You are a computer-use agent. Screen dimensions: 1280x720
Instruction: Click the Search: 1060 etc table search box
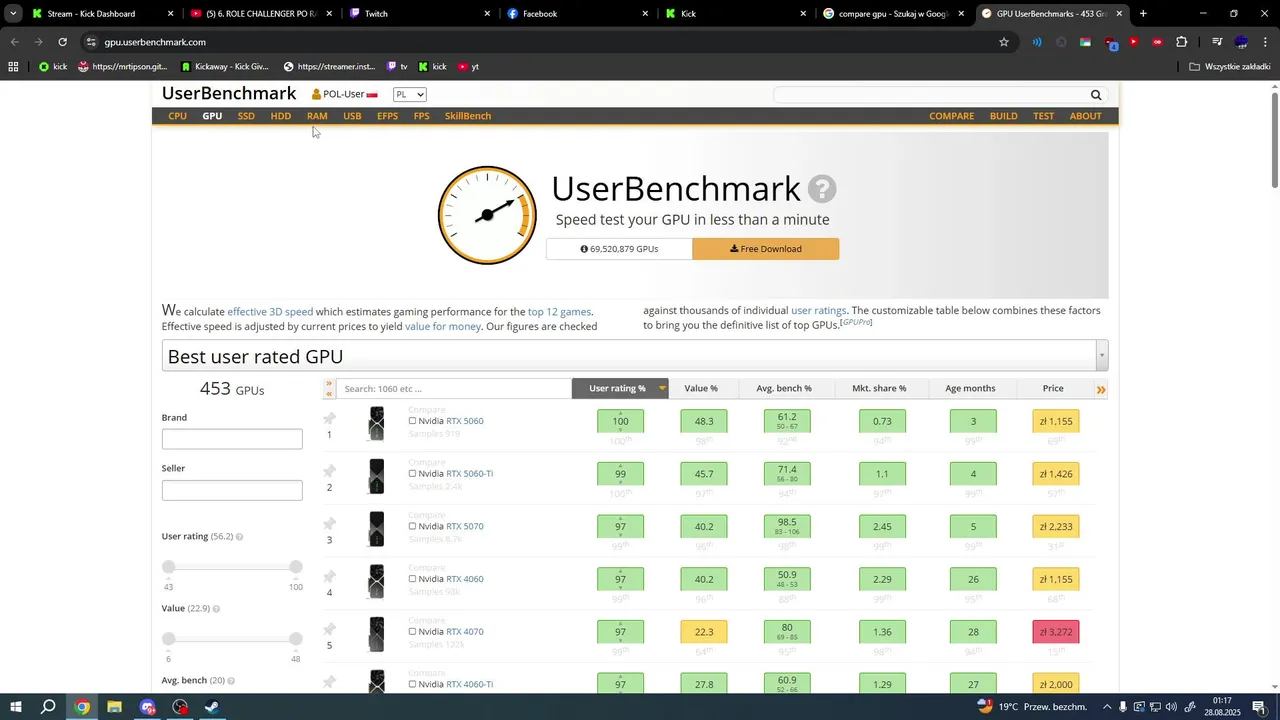pos(453,389)
